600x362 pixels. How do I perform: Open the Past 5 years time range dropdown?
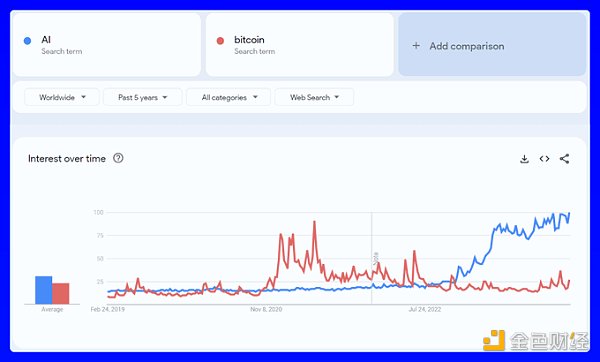[143, 97]
